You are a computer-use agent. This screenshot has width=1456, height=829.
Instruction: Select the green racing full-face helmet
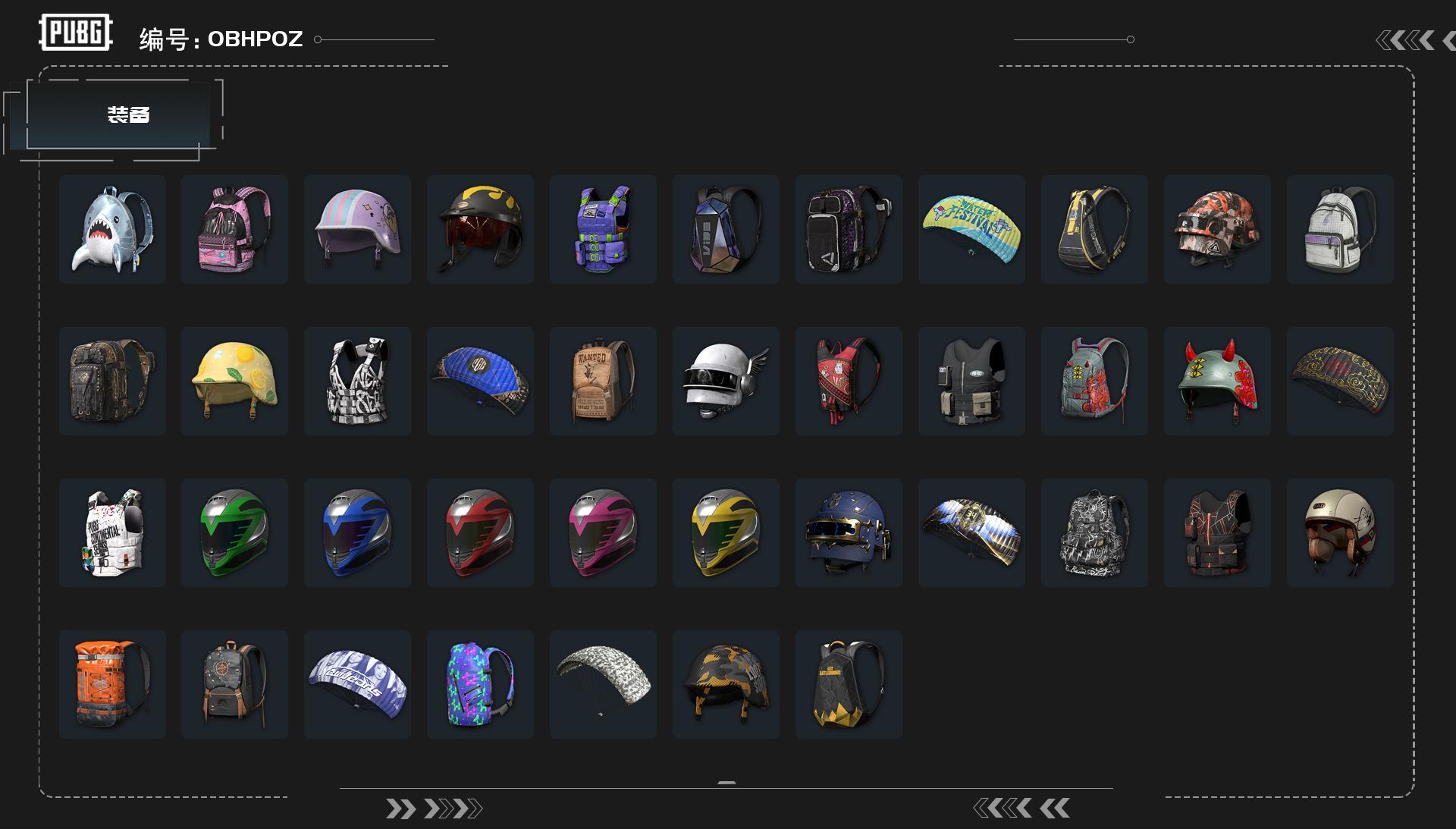(234, 532)
